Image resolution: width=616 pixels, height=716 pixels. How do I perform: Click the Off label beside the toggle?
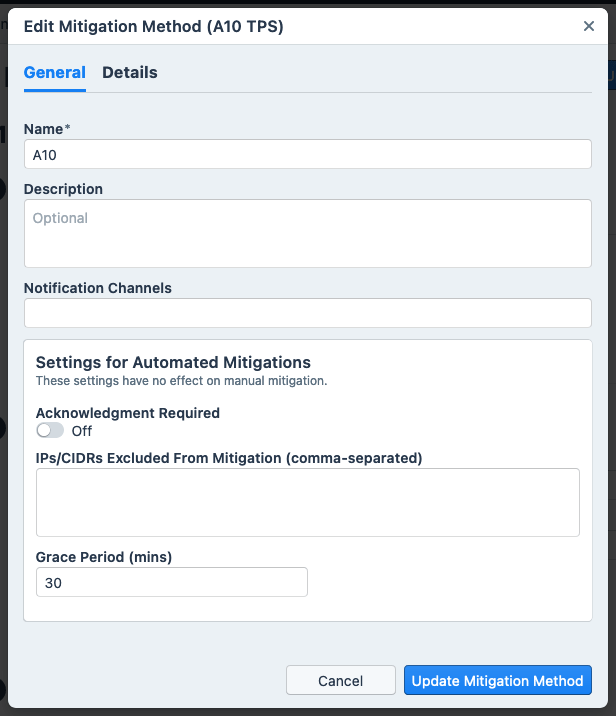(82, 431)
